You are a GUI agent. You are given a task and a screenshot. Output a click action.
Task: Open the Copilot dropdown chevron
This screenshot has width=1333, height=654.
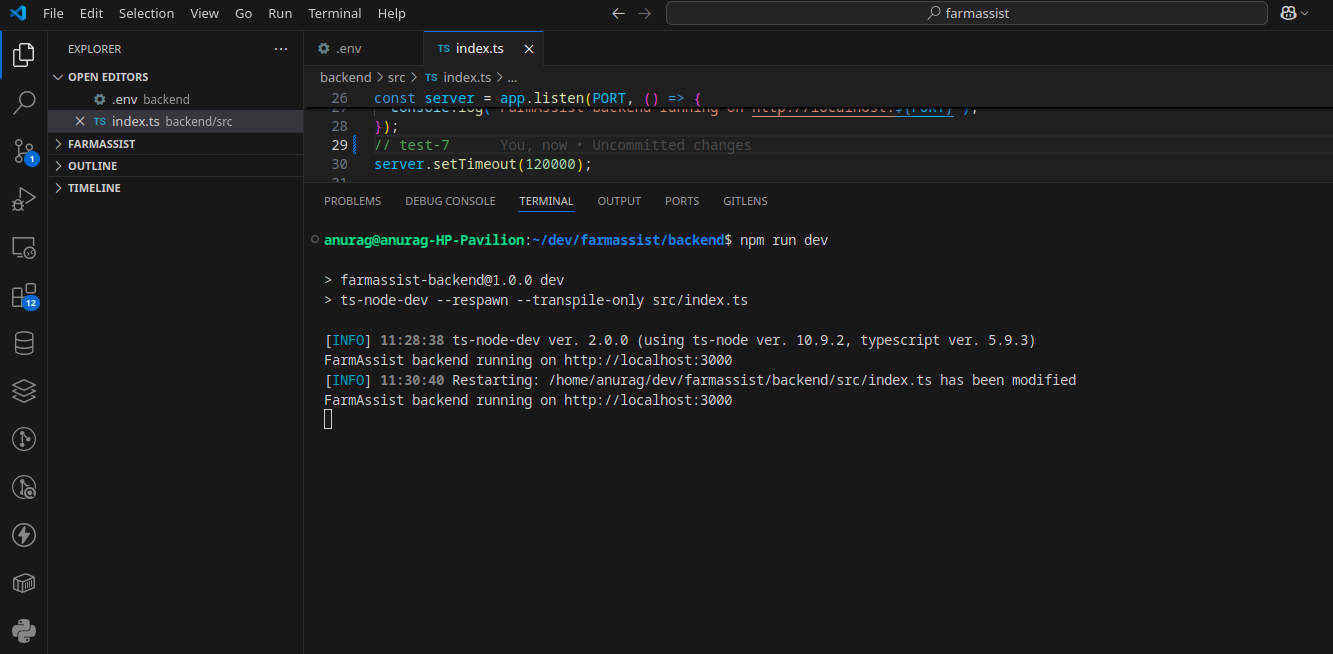click(1305, 13)
